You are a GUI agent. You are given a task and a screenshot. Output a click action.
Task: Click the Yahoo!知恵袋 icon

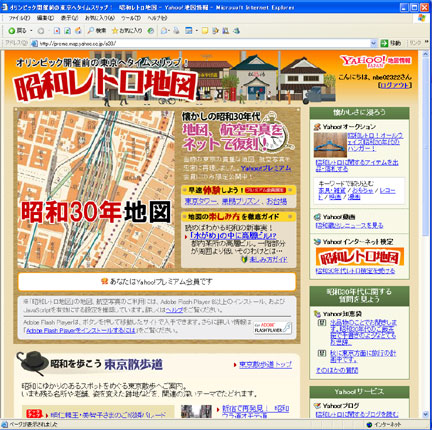click(x=317, y=314)
